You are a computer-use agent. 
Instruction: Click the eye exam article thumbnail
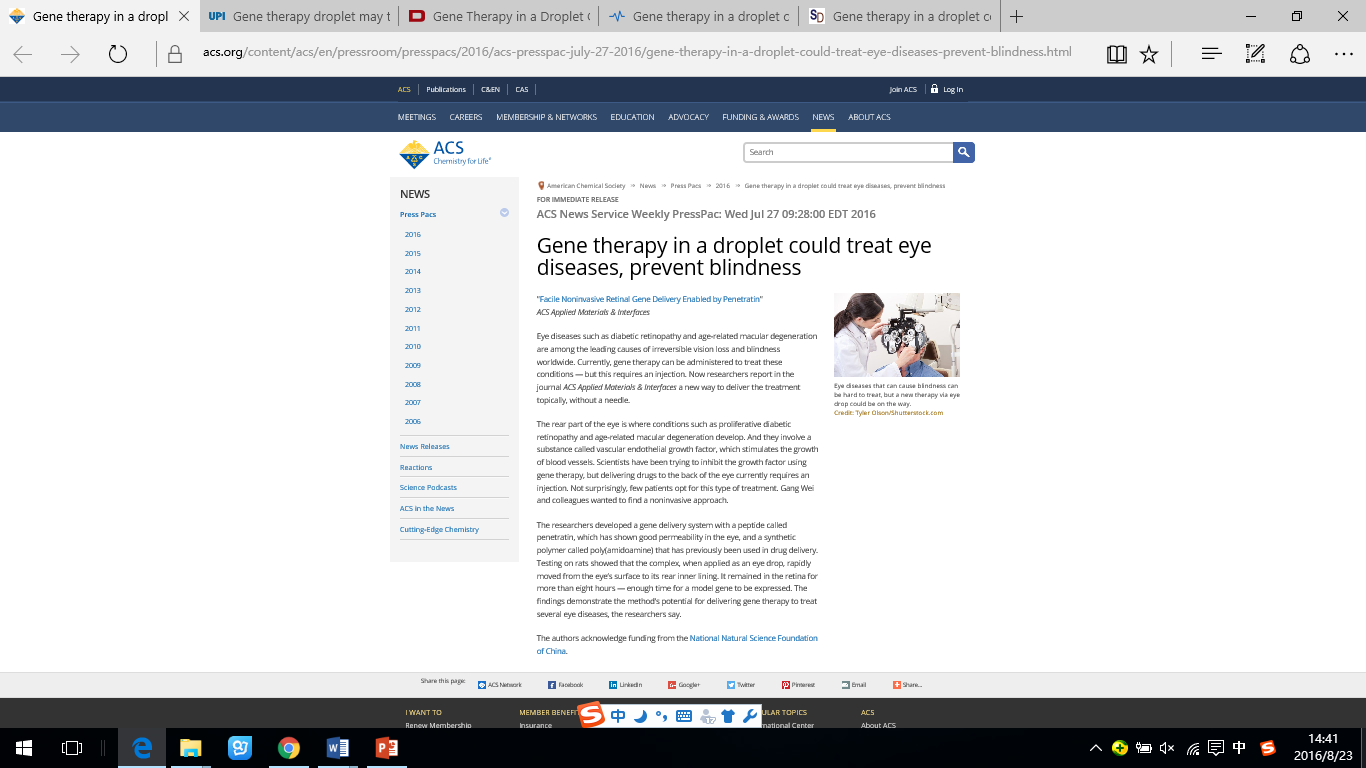click(x=896, y=335)
